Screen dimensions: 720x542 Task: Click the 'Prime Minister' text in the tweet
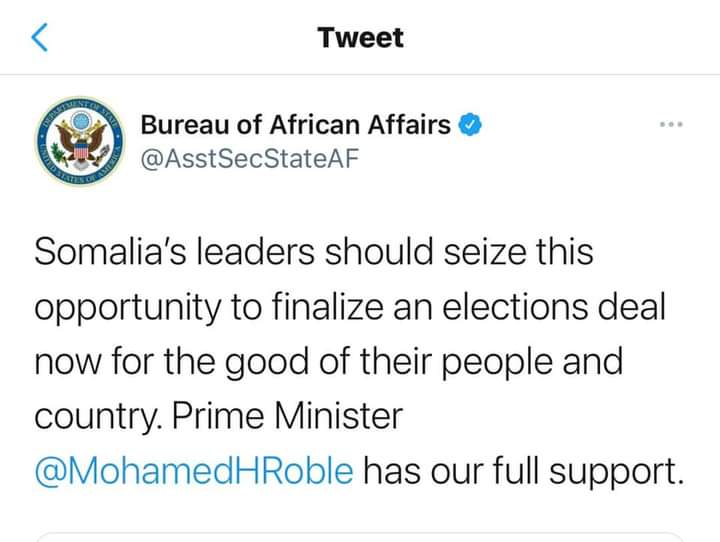click(x=287, y=416)
